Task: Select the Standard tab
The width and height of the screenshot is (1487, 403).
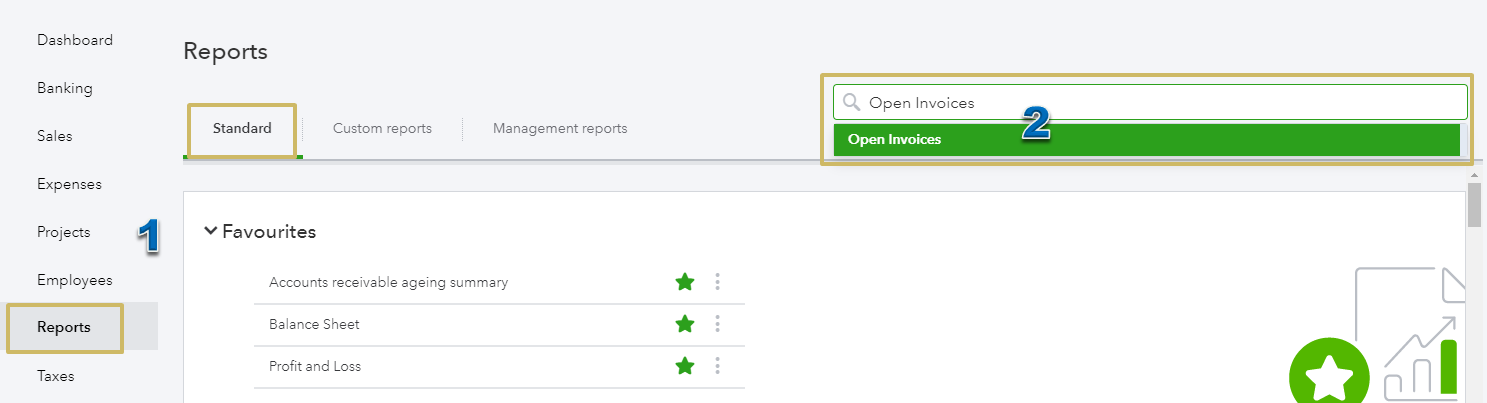Action: pos(242,128)
